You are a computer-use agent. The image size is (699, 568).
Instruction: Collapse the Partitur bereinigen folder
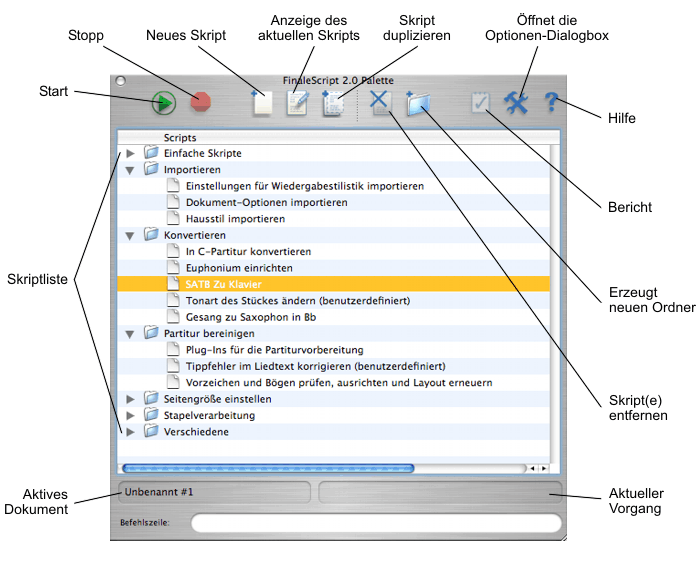point(130,334)
